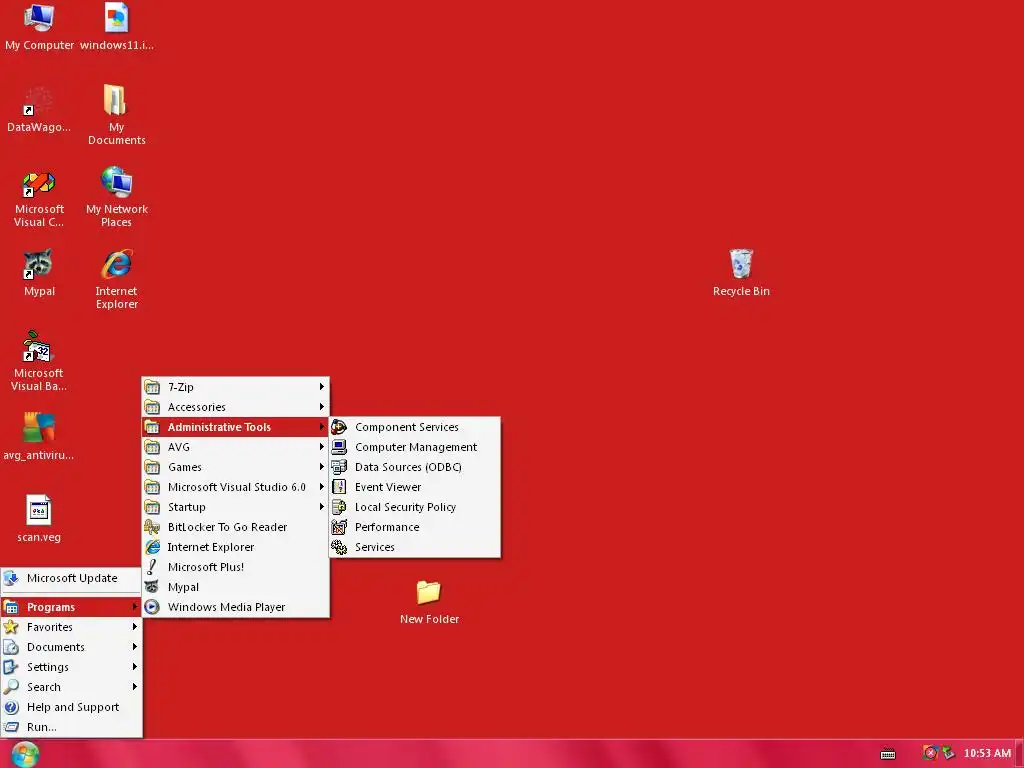Launch Mypal from Programs menu
The image size is (1024, 768).
click(x=235, y=587)
